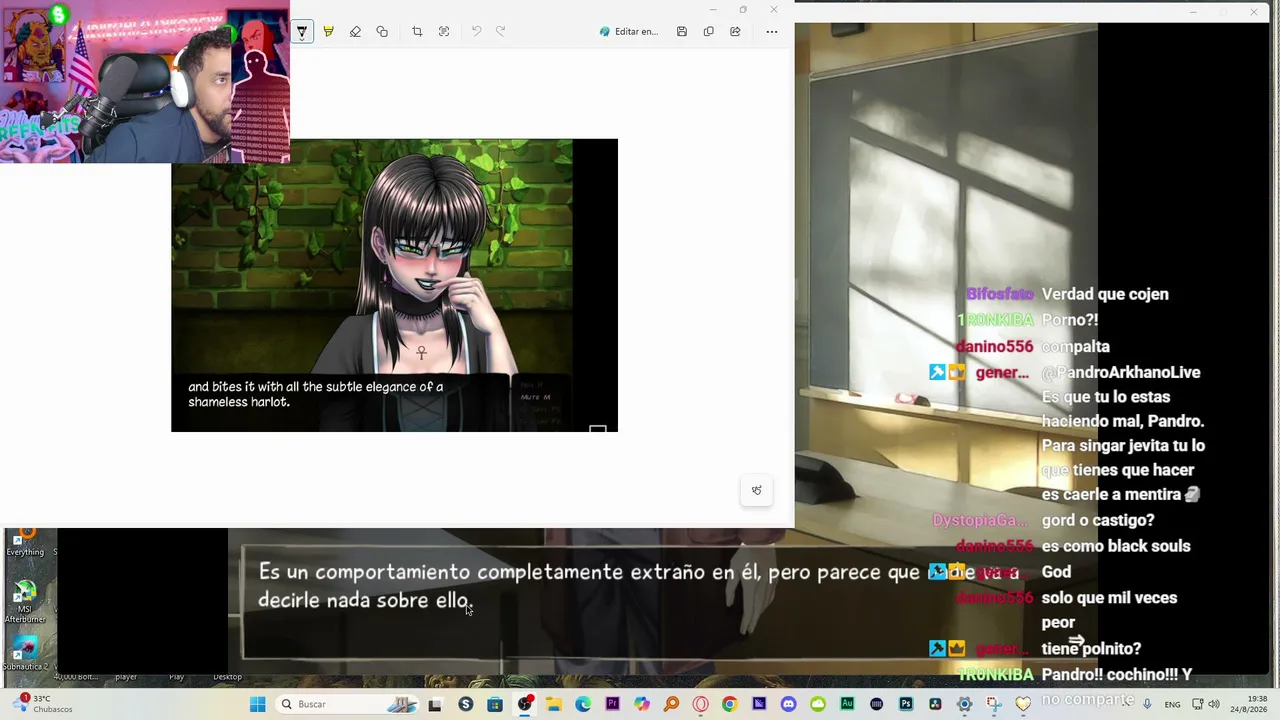Redo the edit in Snipping Tool
The image size is (1280, 720).
tap(501, 32)
